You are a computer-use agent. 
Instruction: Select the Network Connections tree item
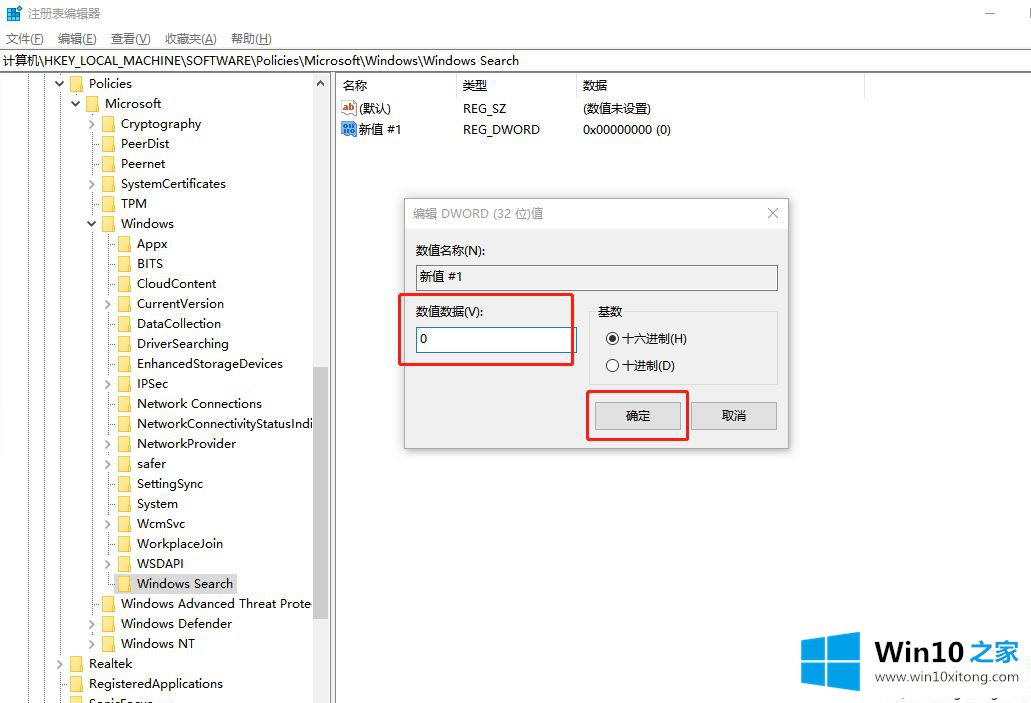[199, 404]
